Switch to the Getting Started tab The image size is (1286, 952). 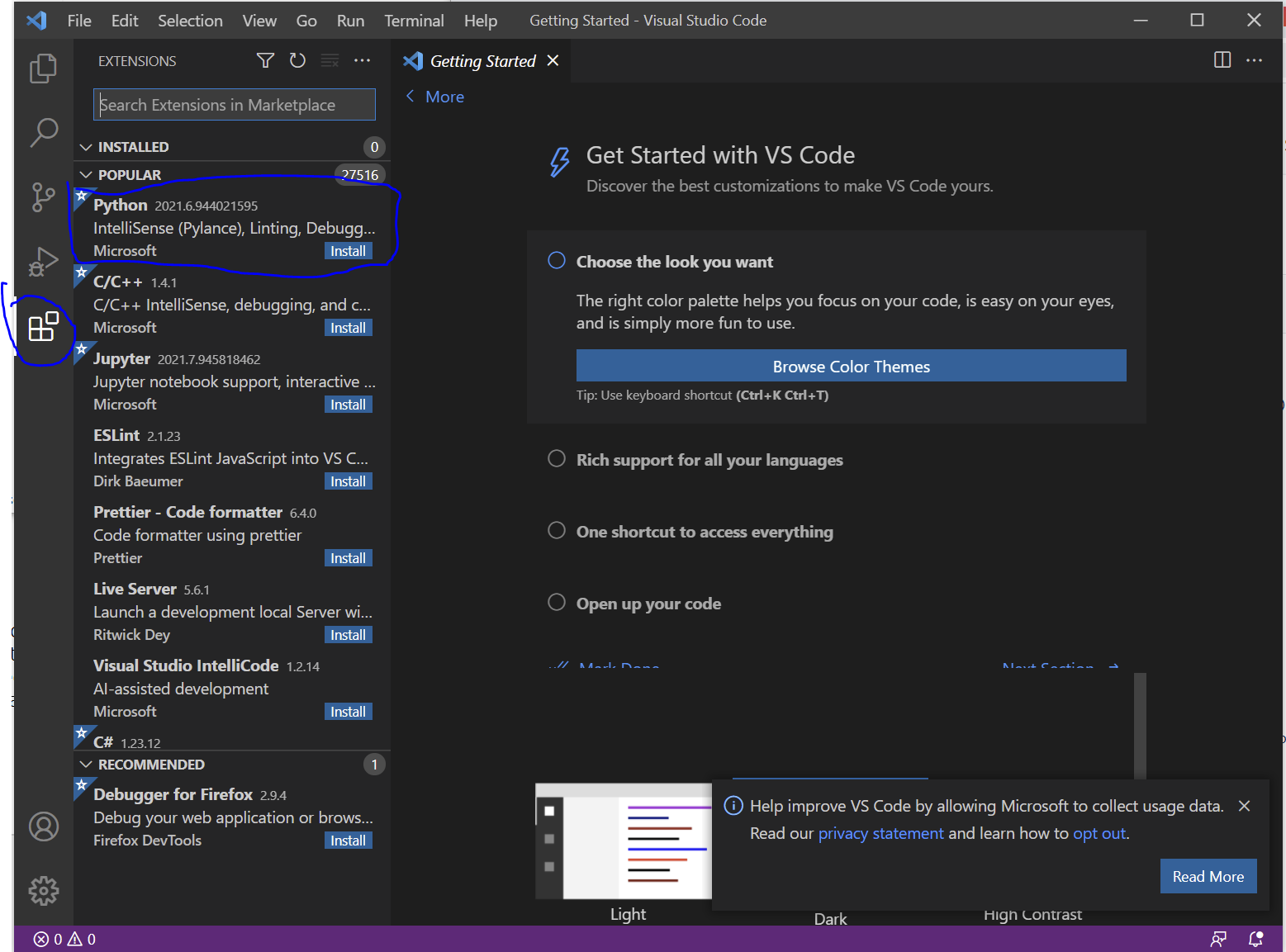point(482,60)
